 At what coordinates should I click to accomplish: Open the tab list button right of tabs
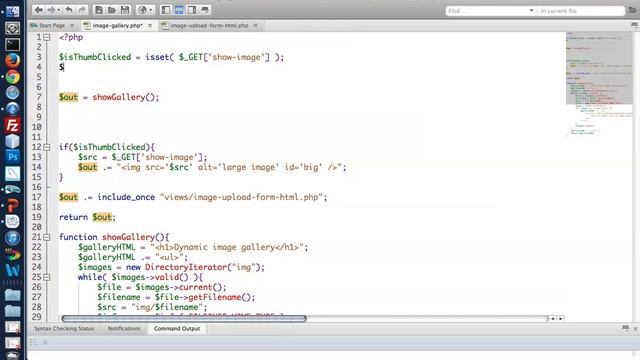click(x=634, y=25)
